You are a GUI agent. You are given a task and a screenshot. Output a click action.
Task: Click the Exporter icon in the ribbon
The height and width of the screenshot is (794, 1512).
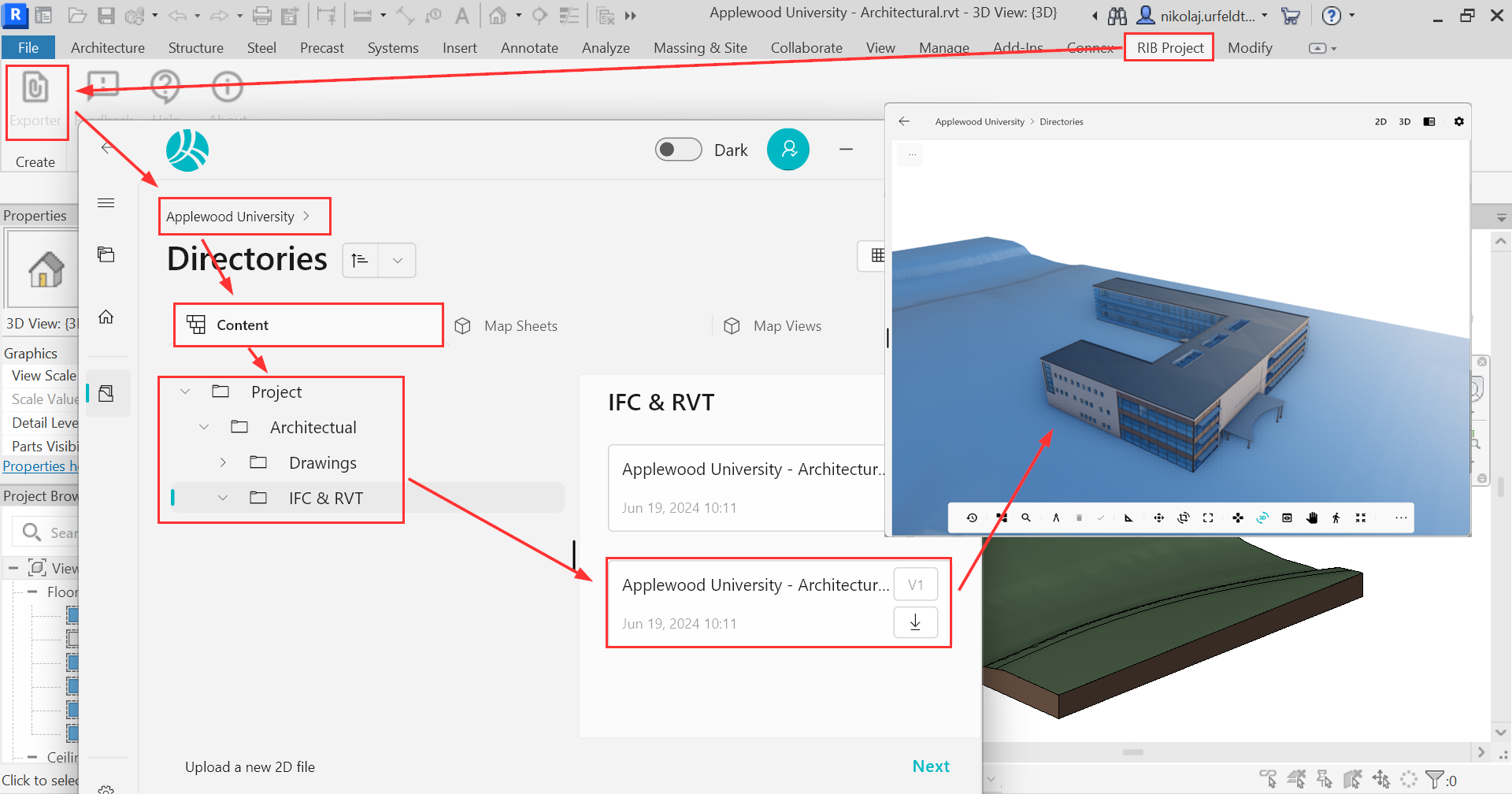coord(35,88)
